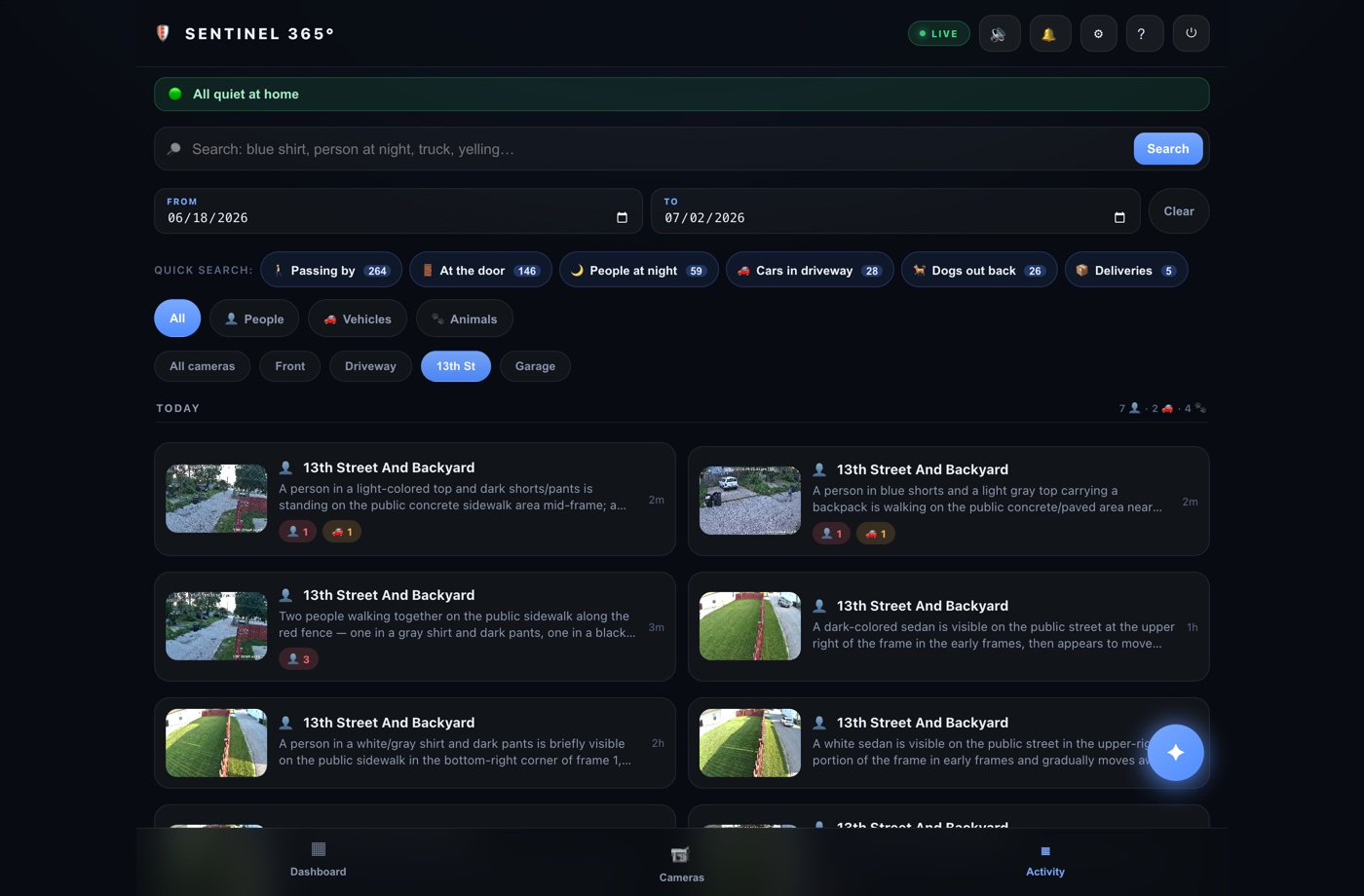Select the 13th St camera filter
1364x896 pixels.
tap(456, 366)
